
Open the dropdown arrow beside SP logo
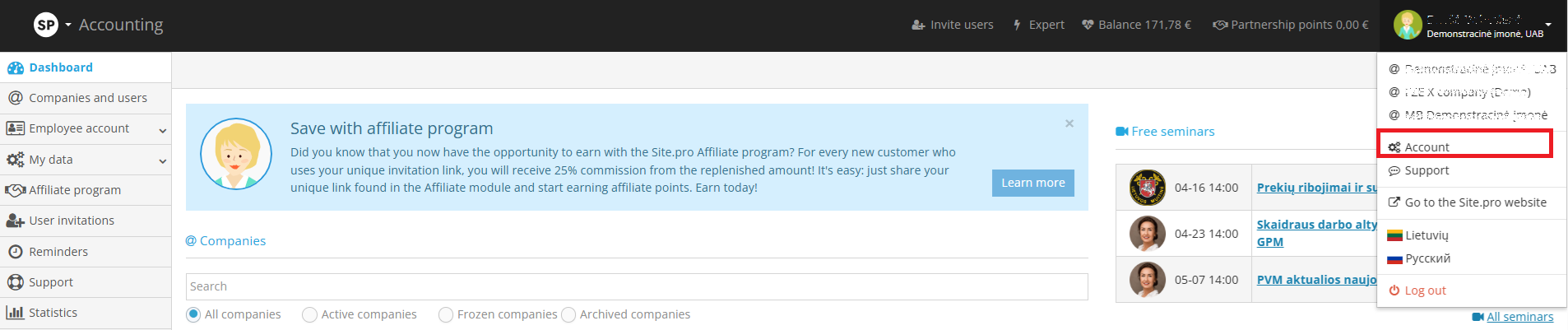coord(68,25)
